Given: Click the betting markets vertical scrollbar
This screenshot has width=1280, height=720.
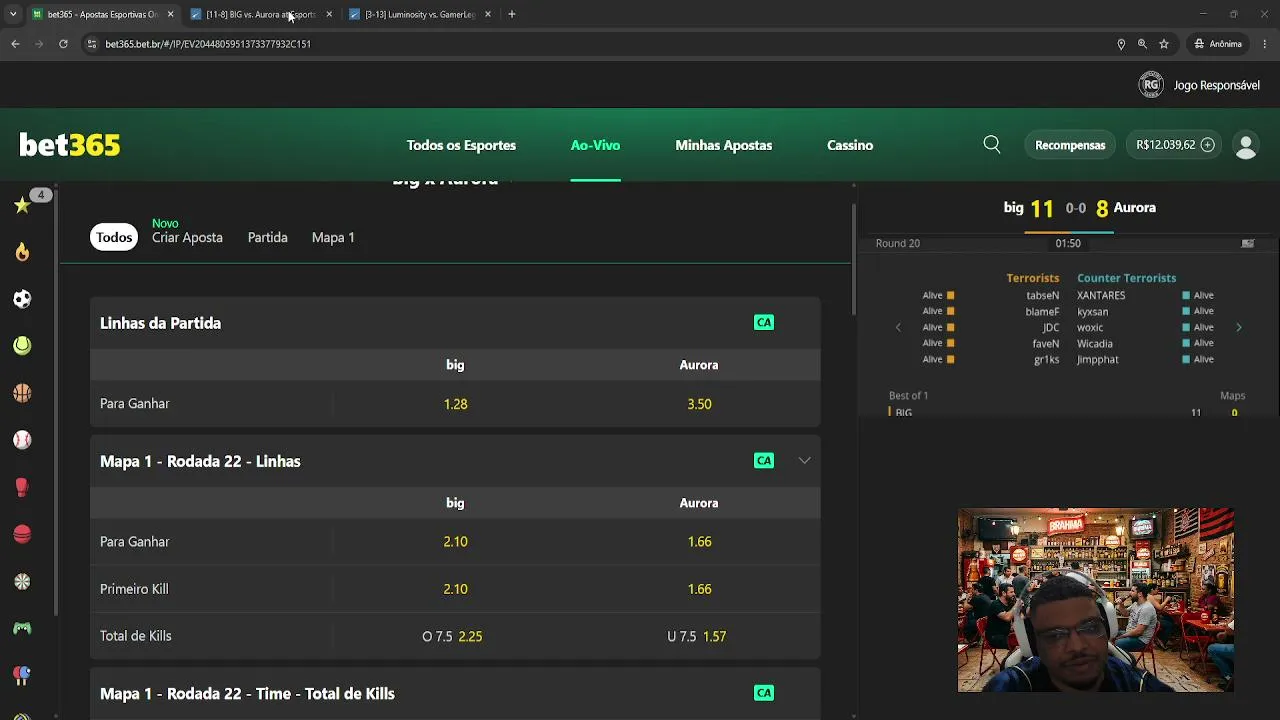Looking at the screenshot, I should click(x=853, y=258).
